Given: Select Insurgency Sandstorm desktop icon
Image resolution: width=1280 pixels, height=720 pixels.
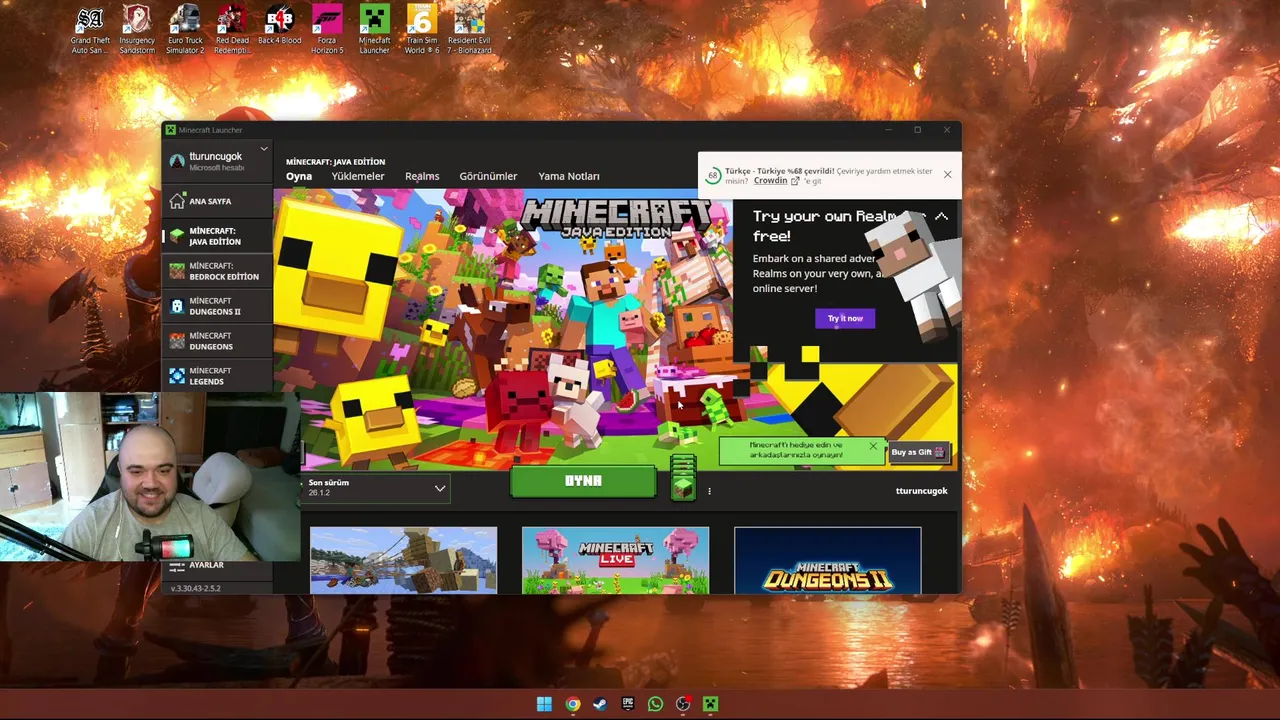Looking at the screenshot, I should coord(137,30).
